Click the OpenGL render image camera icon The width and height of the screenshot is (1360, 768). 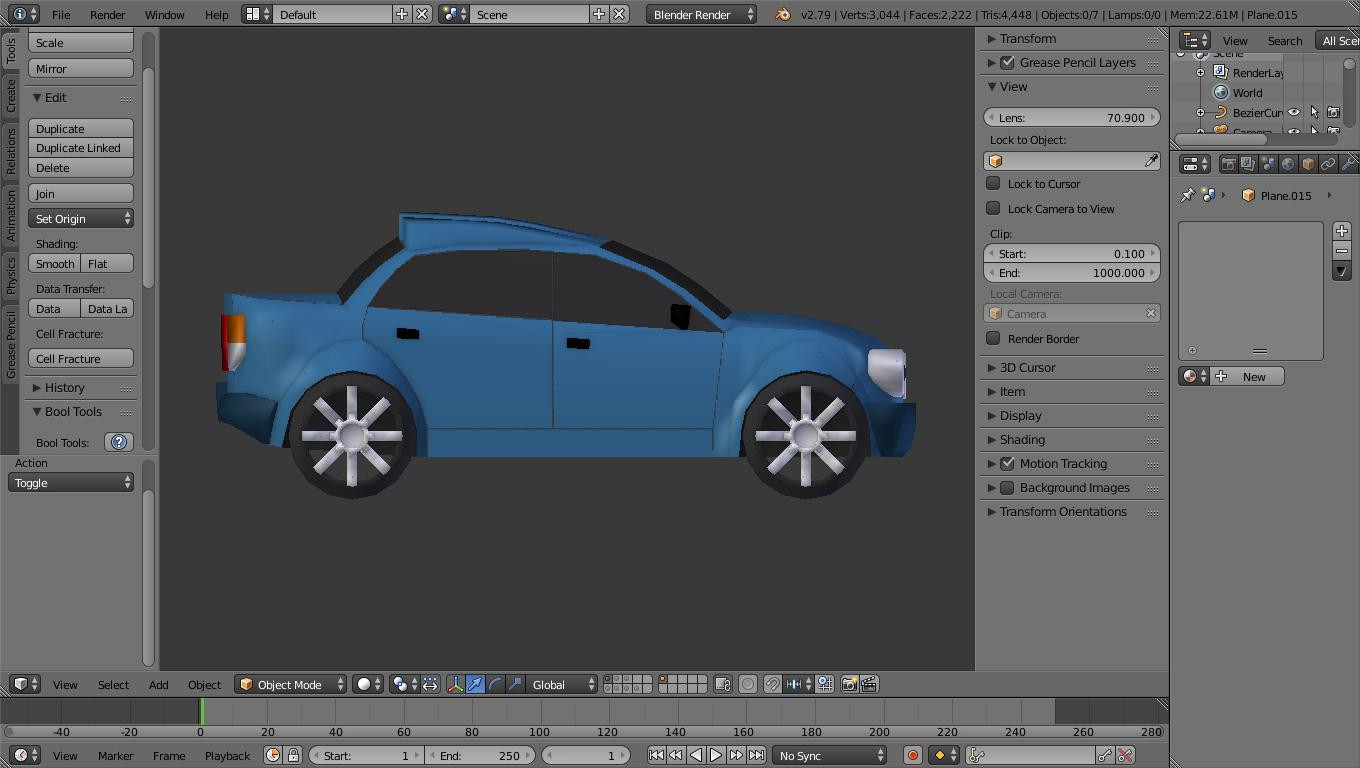(x=849, y=684)
